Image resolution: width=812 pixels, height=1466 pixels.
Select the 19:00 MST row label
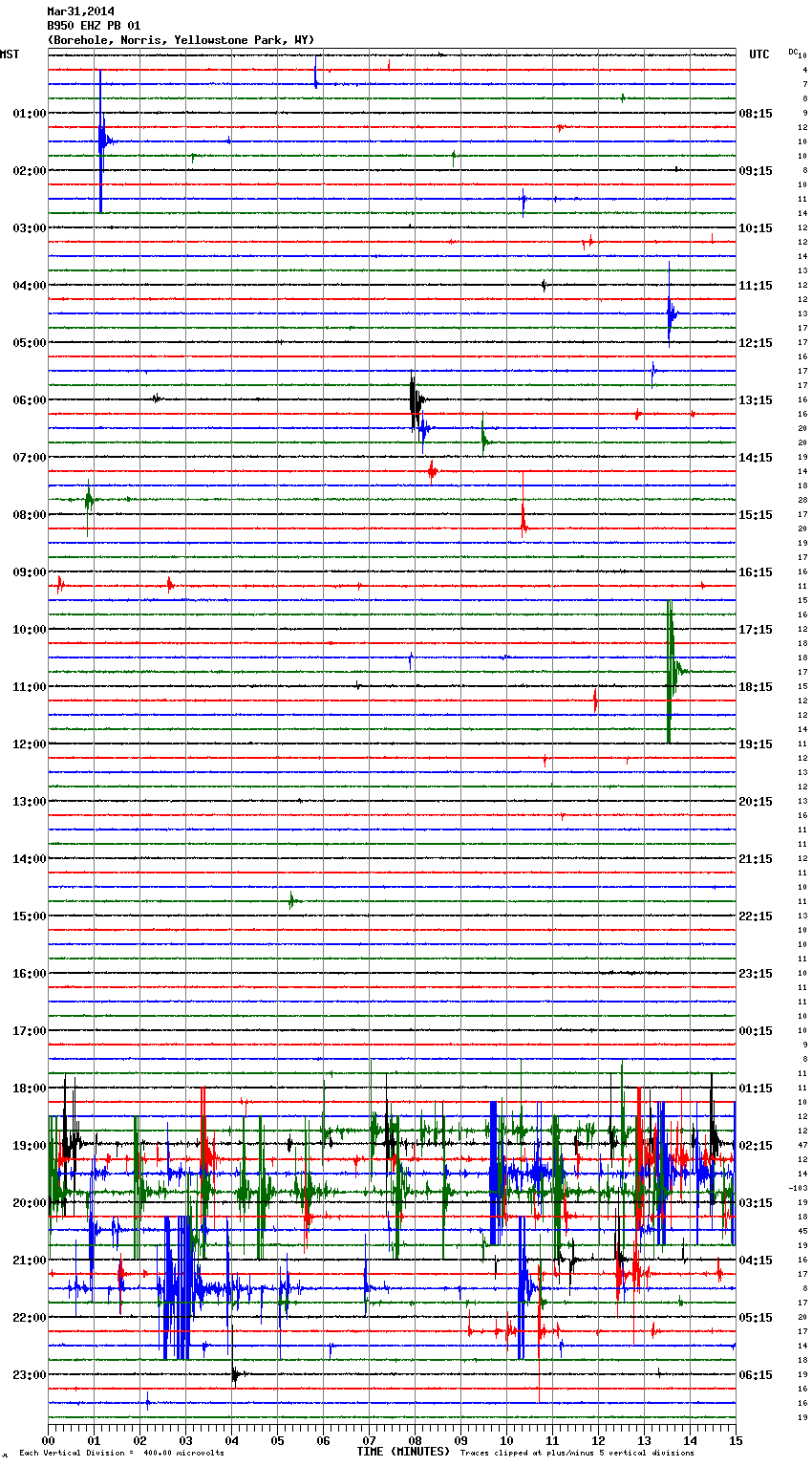point(30,1146)
